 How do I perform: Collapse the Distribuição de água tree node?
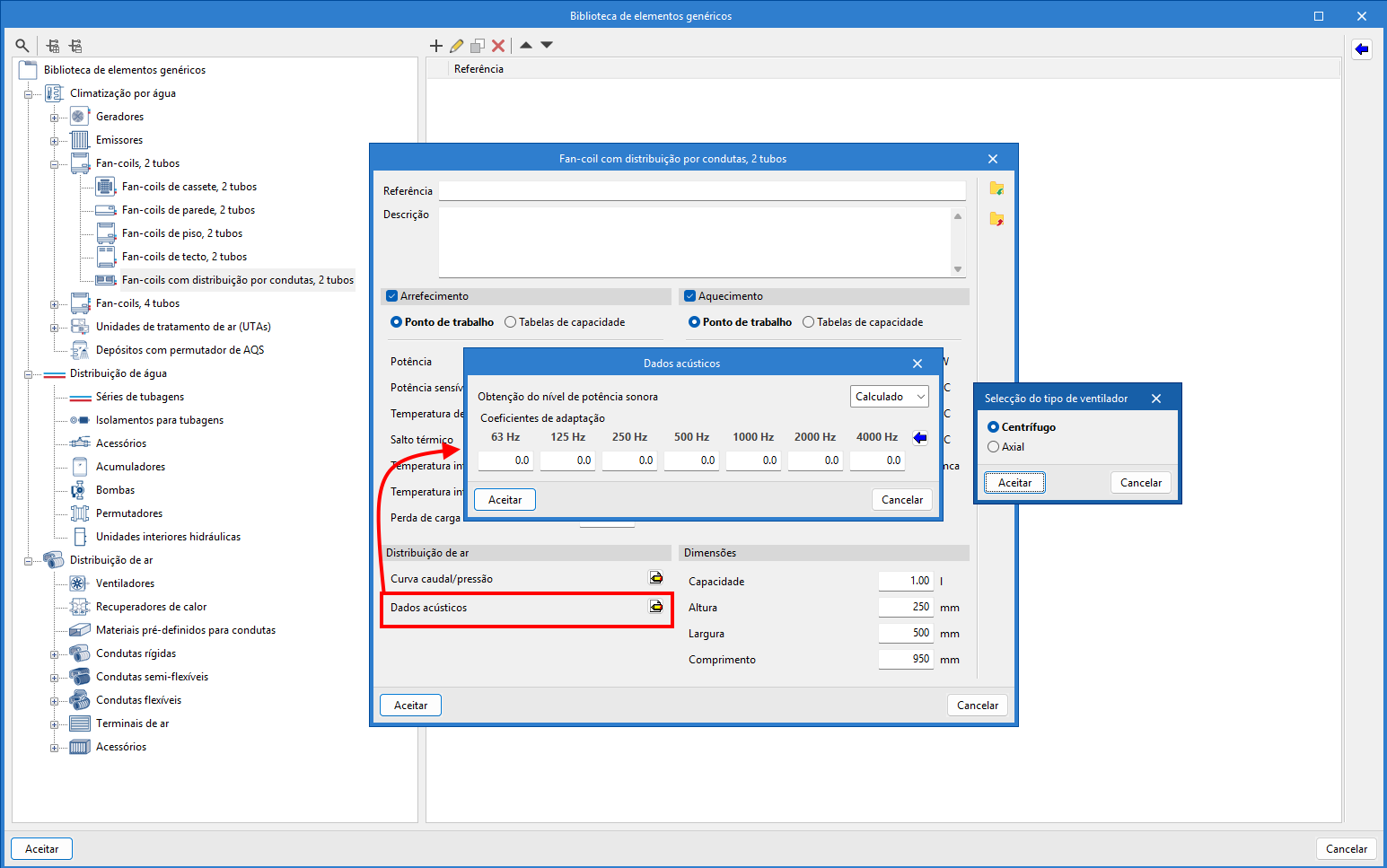28,374
